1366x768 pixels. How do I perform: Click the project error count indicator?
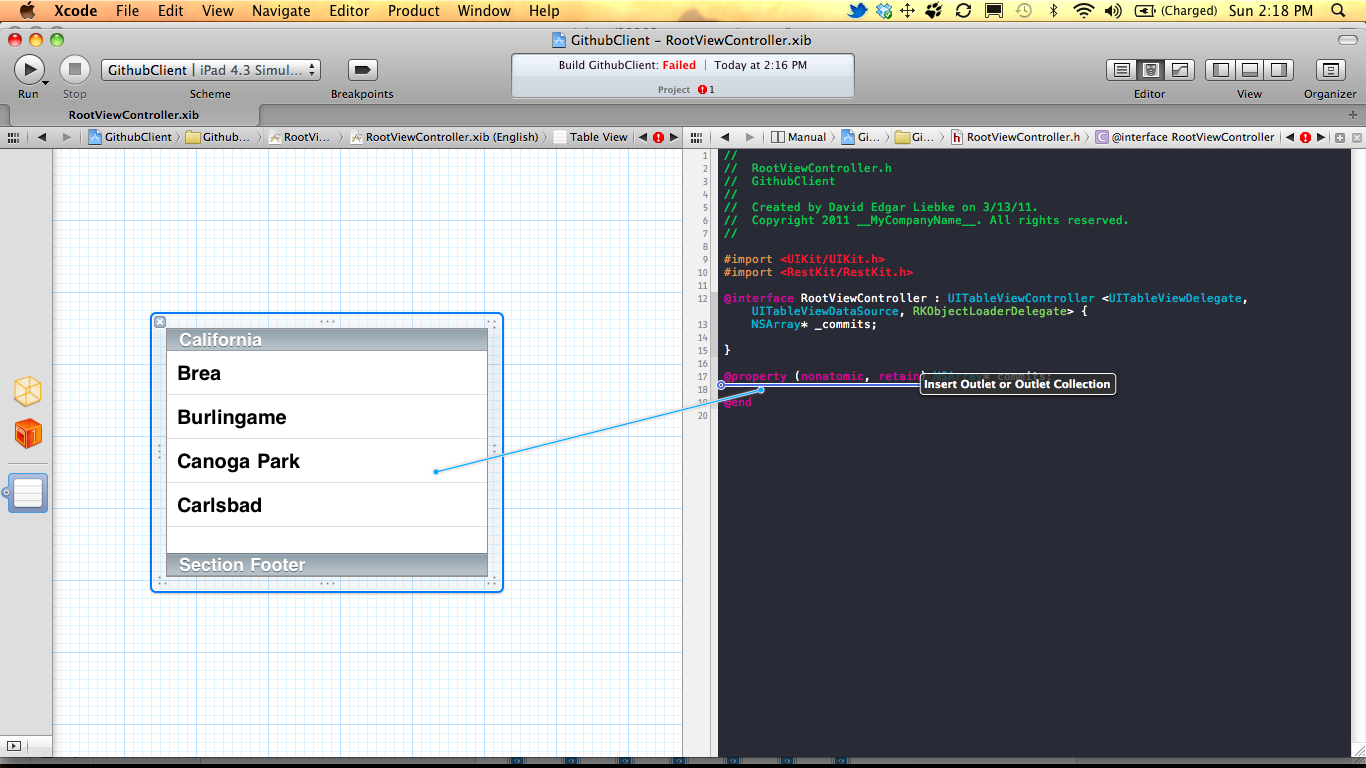pyautogui.click(x=705, y=90)
